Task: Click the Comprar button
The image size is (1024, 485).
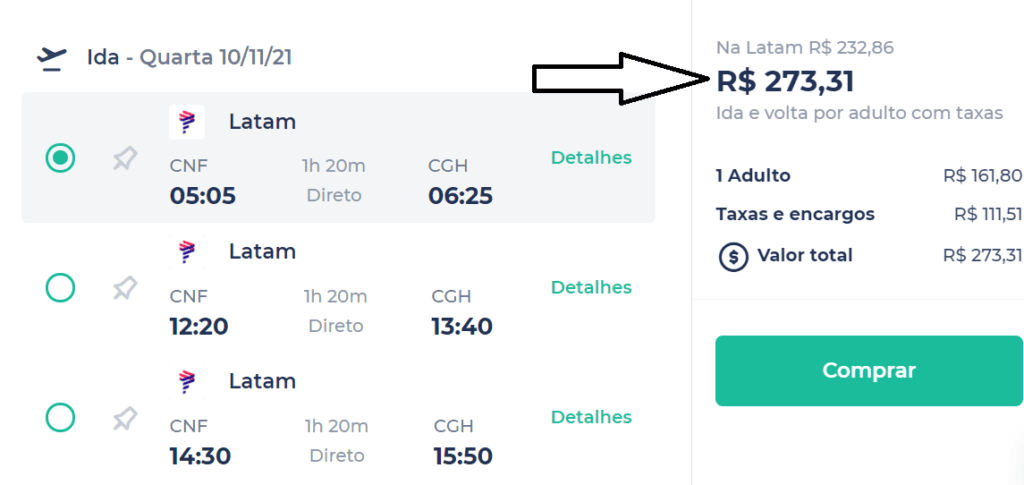Action: coord(869,371)
